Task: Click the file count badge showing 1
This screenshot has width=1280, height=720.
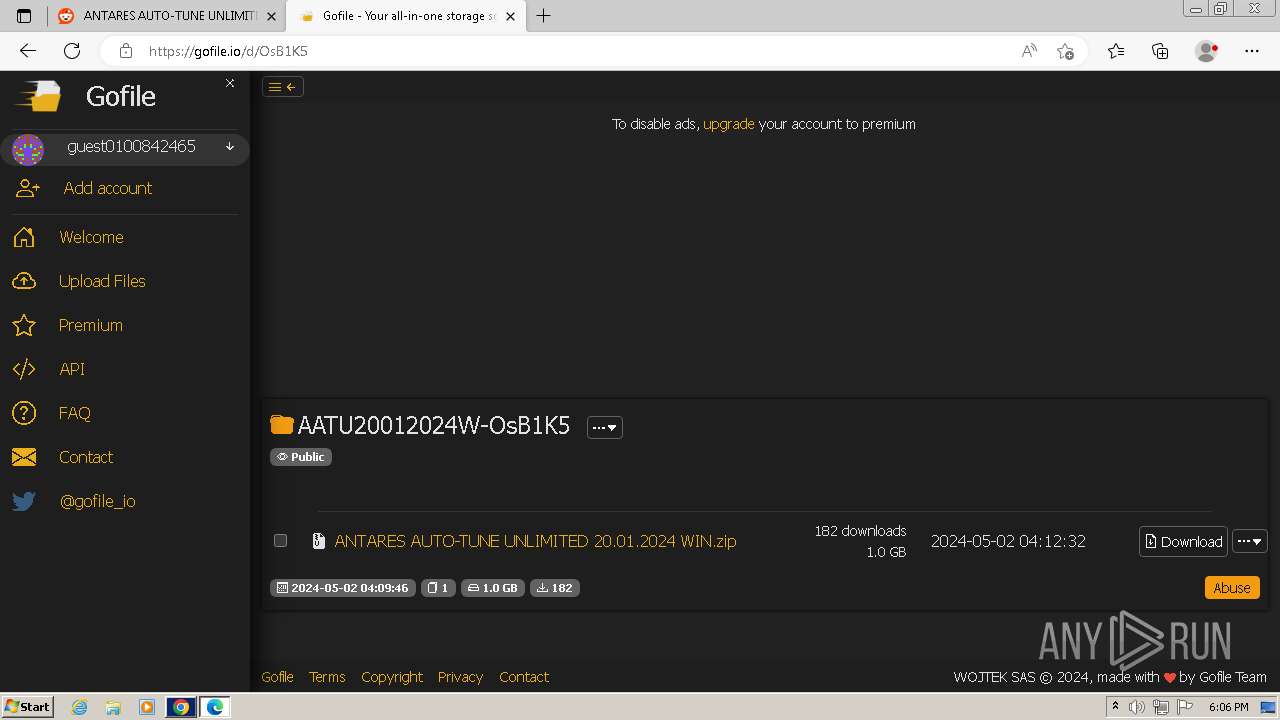Action: click(438, 588)
